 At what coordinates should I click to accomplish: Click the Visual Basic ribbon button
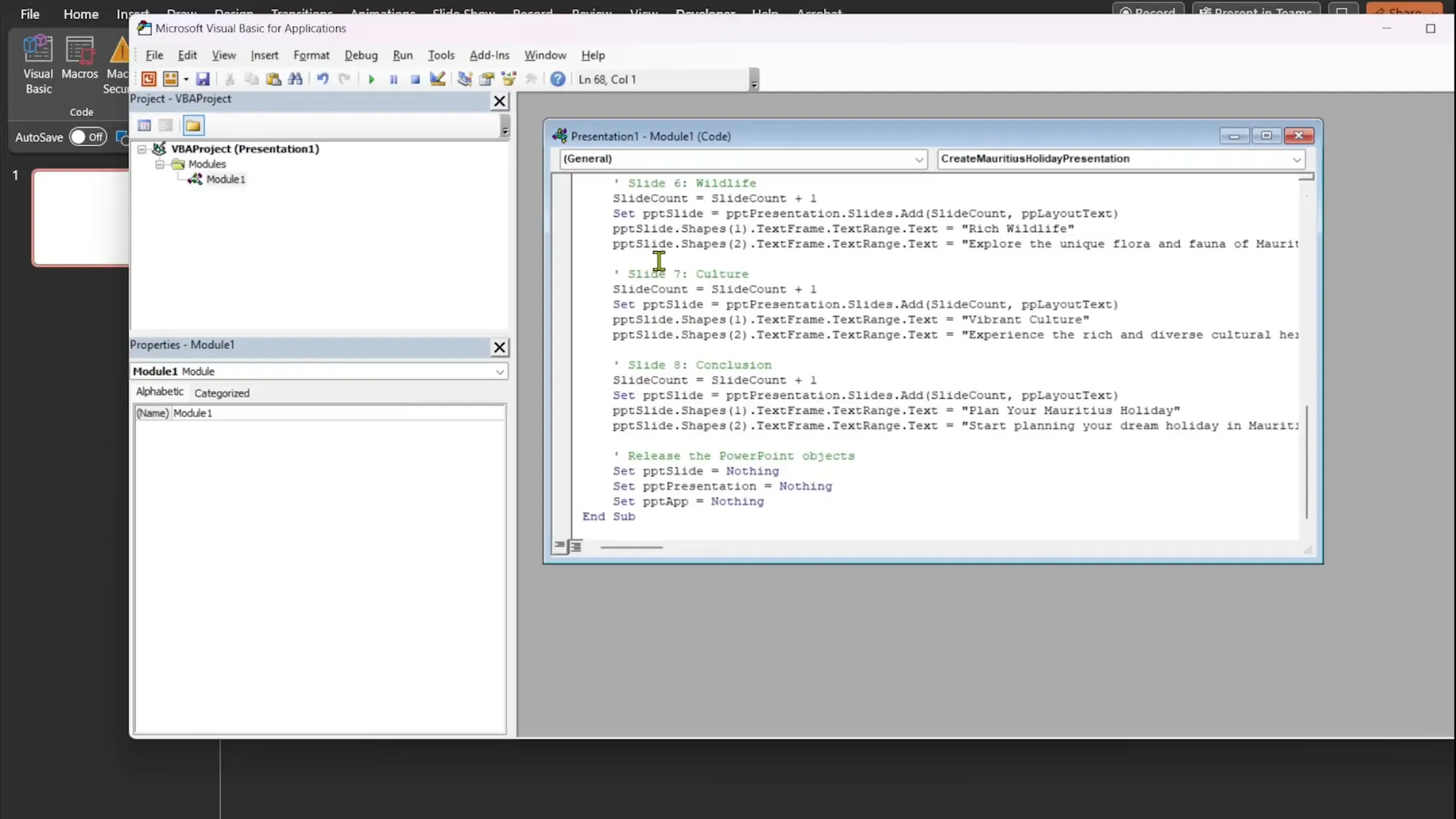click(38, 64)
